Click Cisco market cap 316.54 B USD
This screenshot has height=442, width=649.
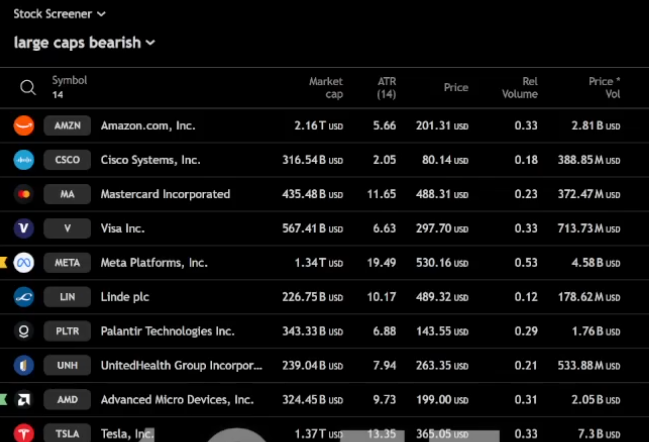(x=312, y=160)
